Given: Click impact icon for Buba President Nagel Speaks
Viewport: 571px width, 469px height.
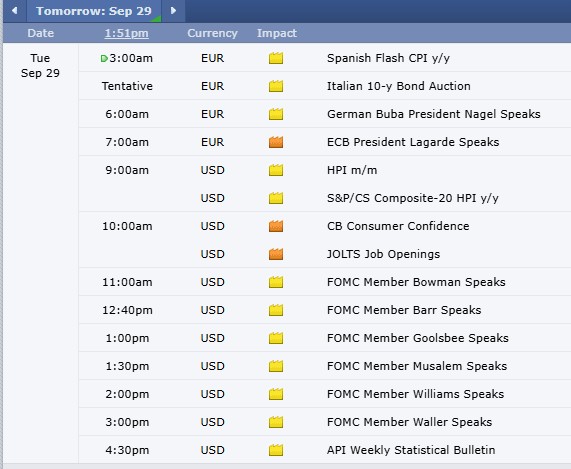Looking at the screenshot, I should [x=276, y=114].
